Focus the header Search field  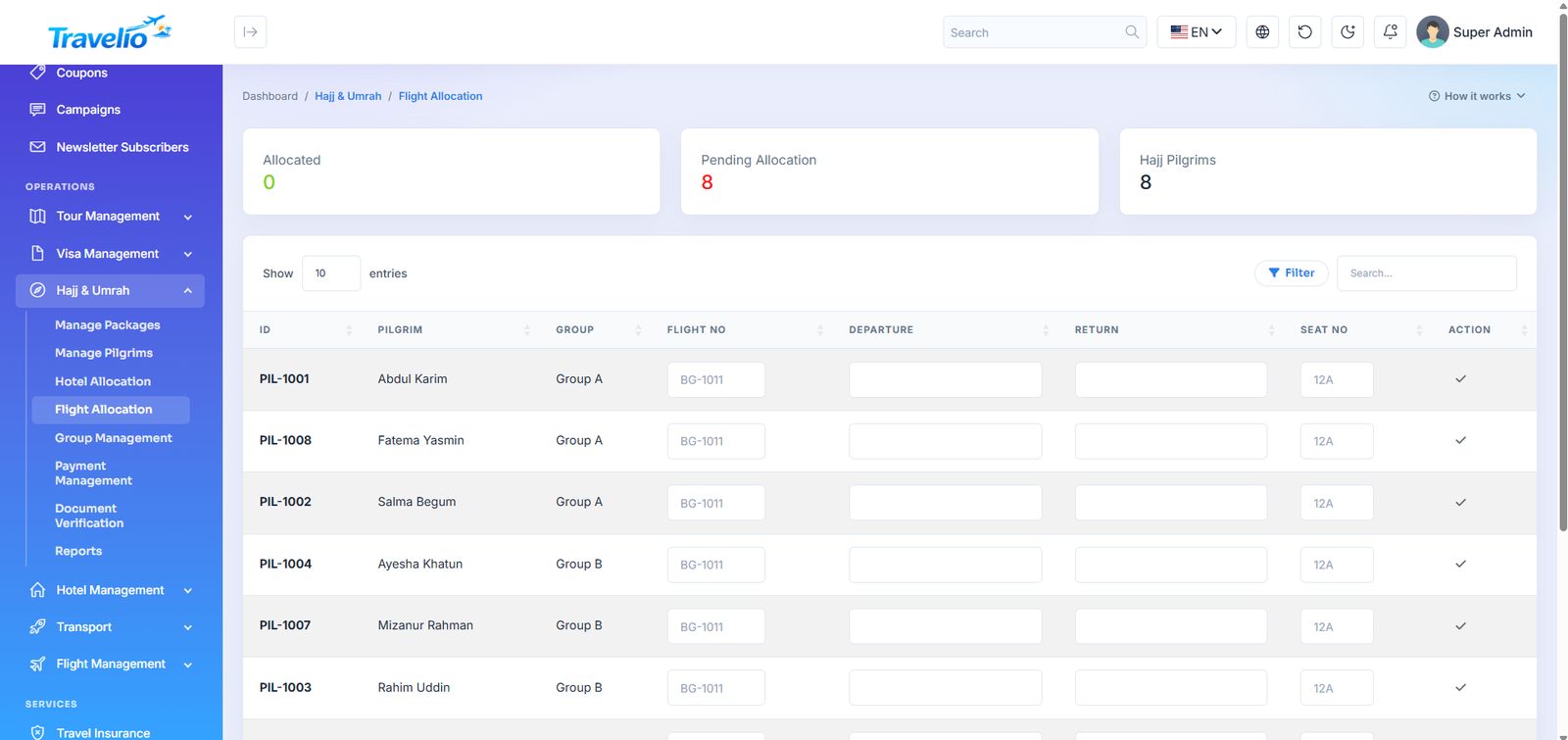(x=1045, y=32)
